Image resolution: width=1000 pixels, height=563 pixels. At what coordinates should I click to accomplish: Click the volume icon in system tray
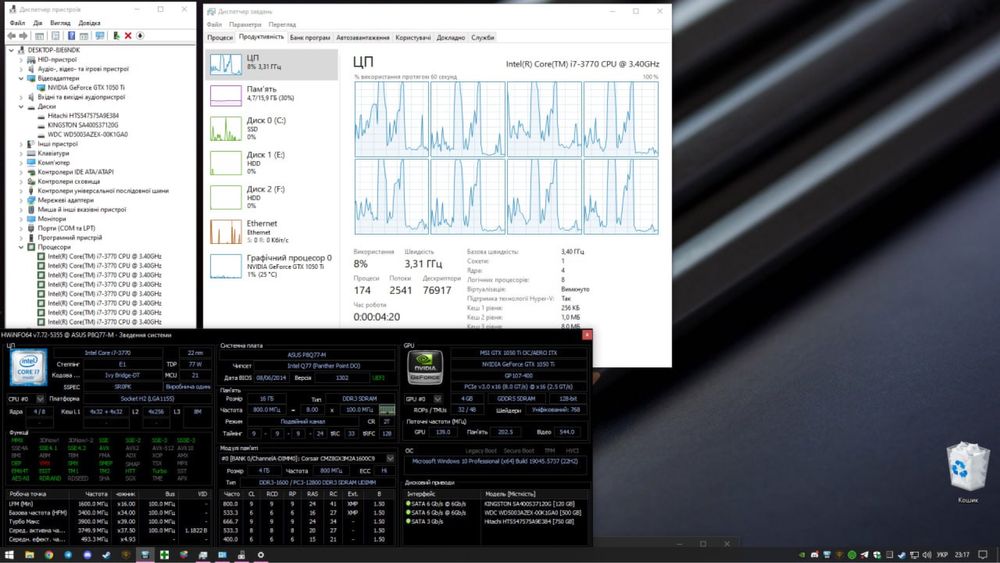pos(927,555)
